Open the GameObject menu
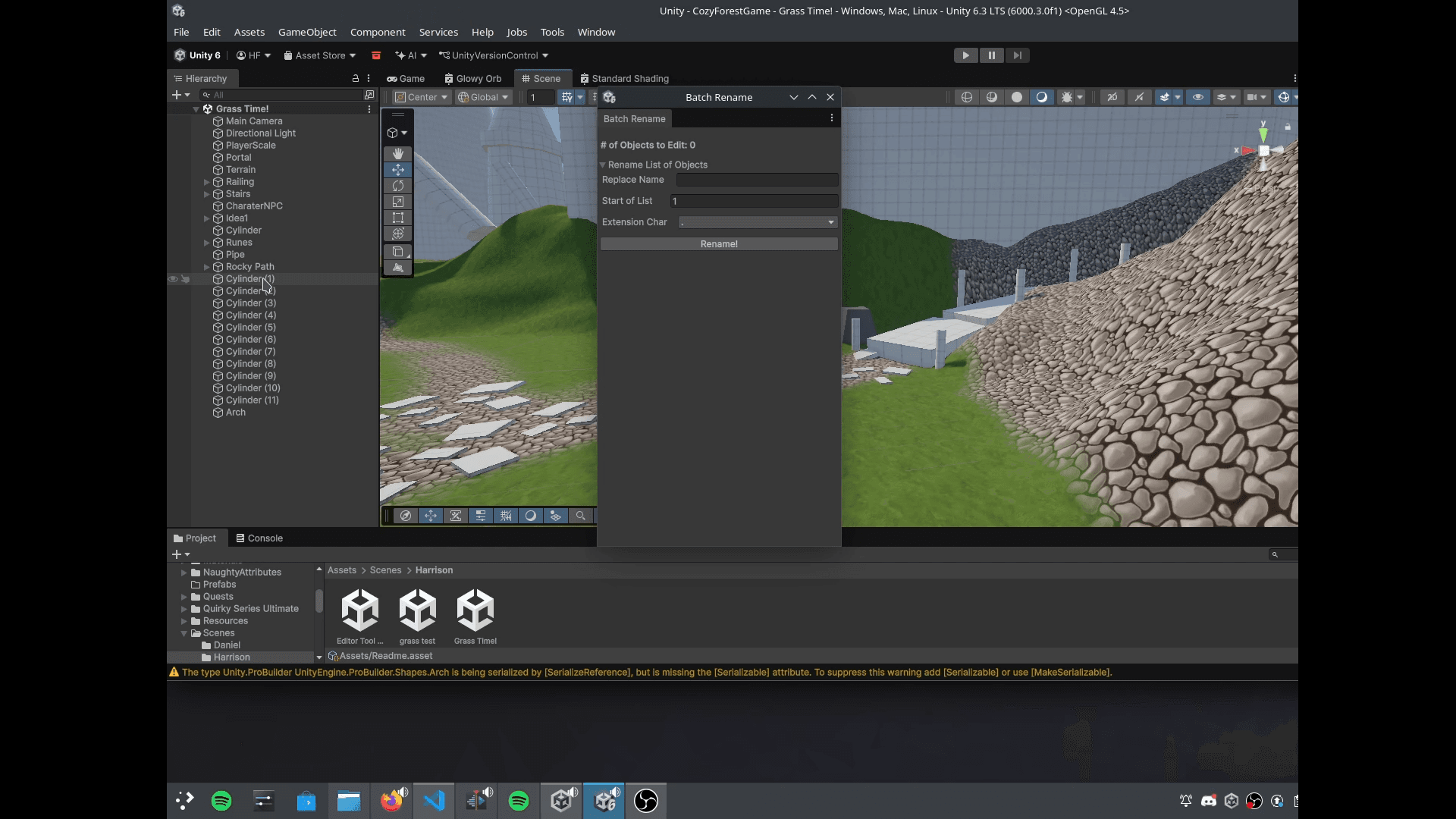 point(307,32)
